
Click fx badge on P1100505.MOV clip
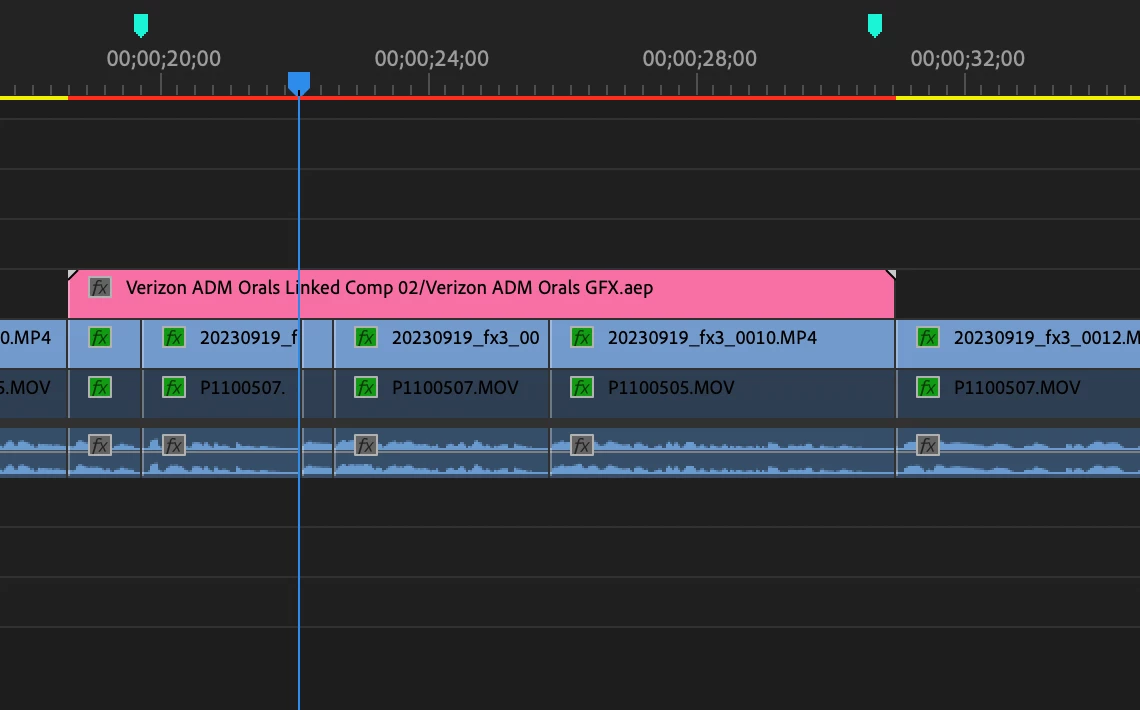click(582, 387)
